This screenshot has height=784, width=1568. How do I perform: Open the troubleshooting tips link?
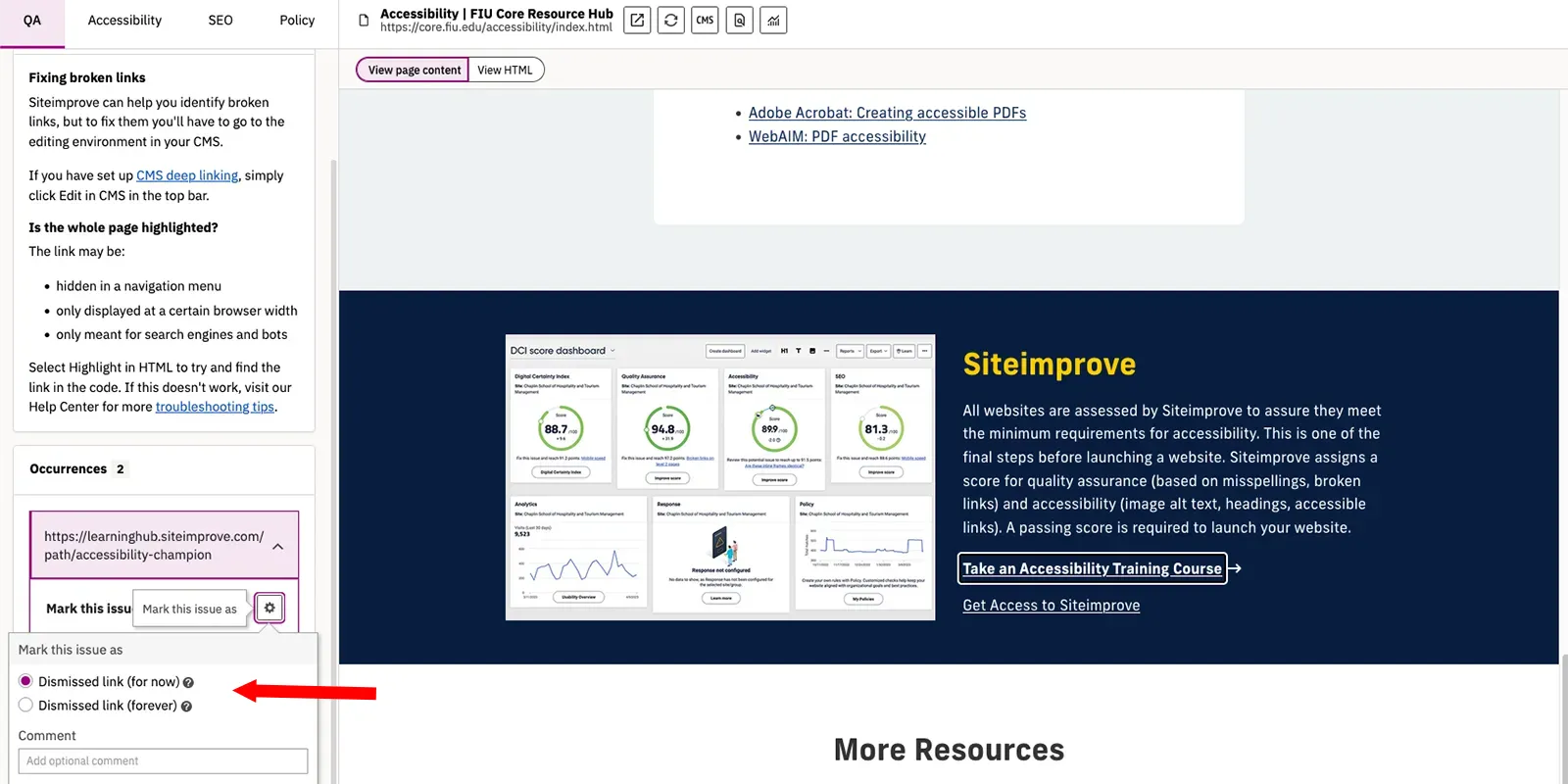215,407
